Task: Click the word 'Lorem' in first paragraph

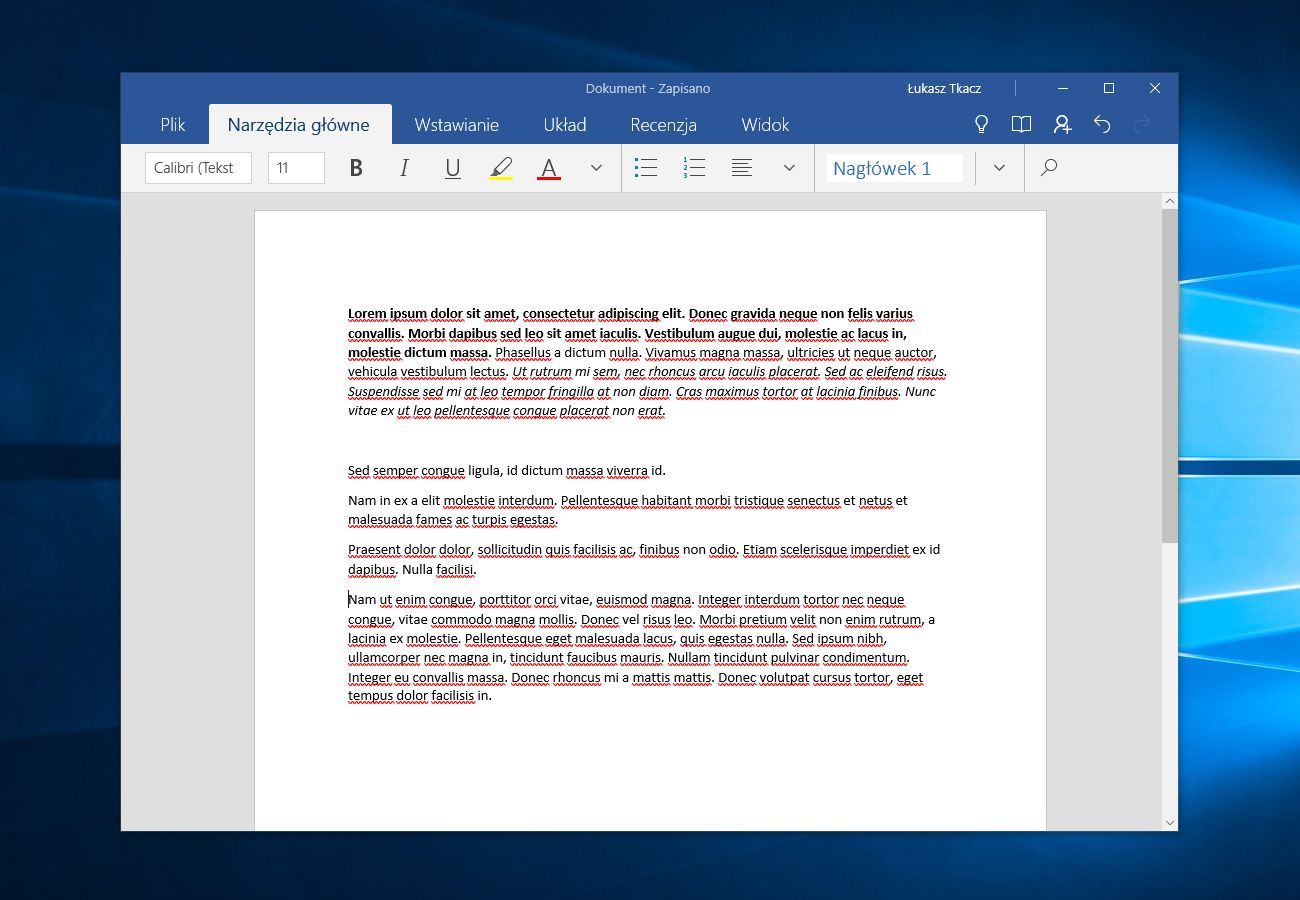Action: pos(367,314)
